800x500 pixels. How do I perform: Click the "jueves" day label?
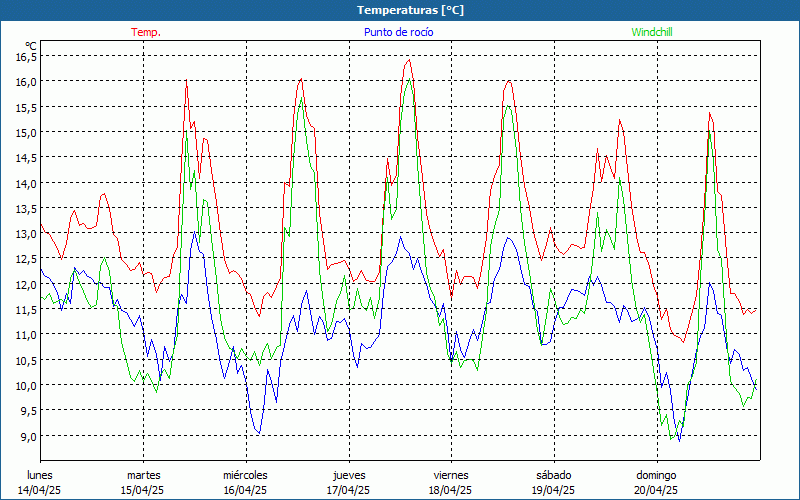(349, 475)
